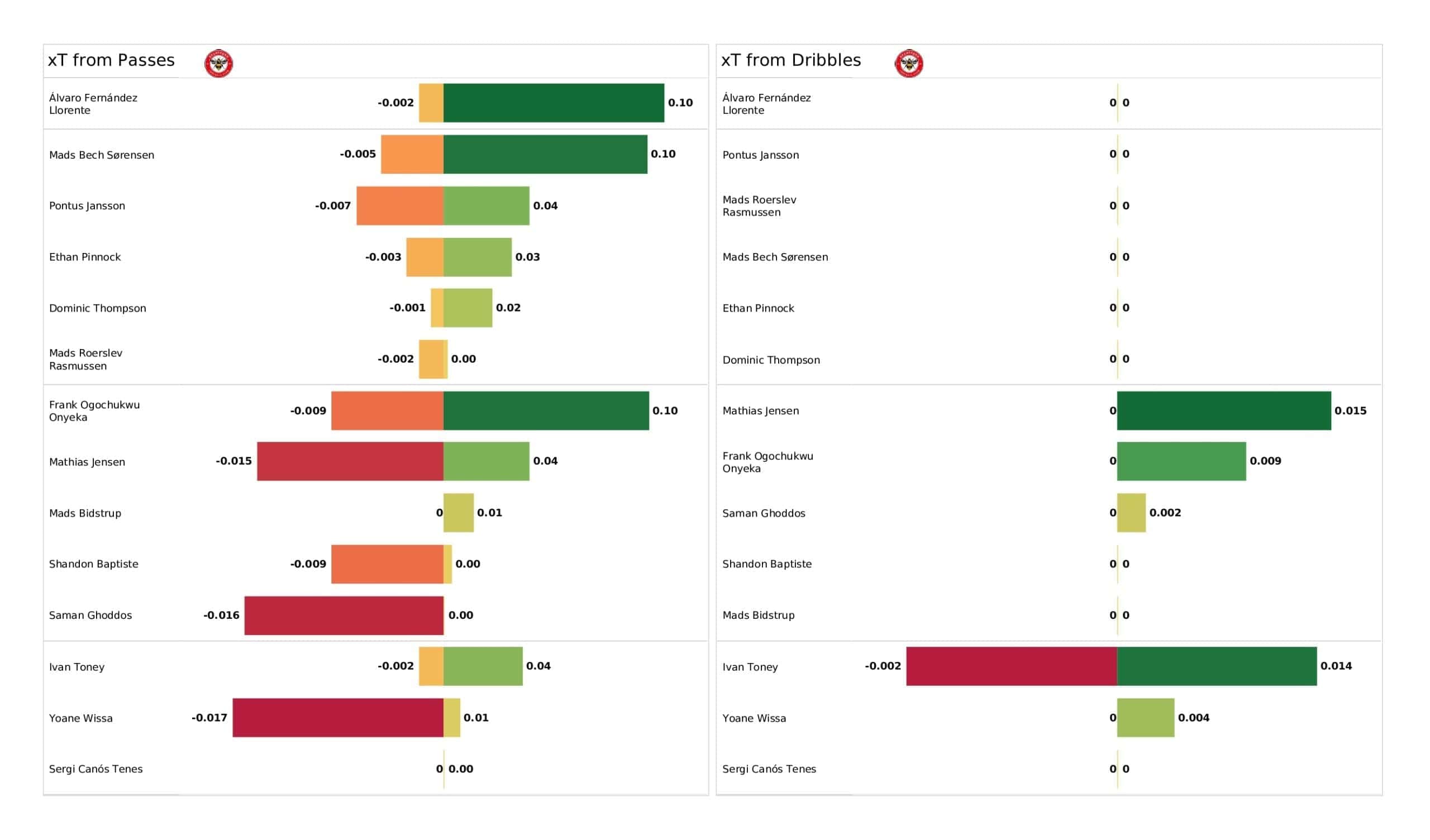Image resolution: width=1430 pixels, height=840 pixels.
Task: Click Yoane Wissa's 0.004 dribbles value label
Action: (x=1193, y=717)
